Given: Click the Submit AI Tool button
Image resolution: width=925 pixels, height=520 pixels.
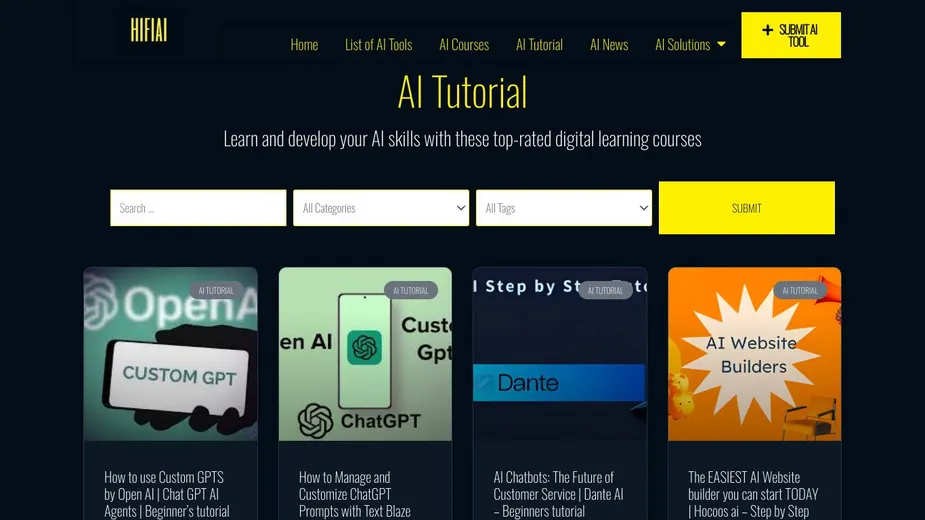Looking at the screenshot, I should pyautogui.click(x=790, y=35).
